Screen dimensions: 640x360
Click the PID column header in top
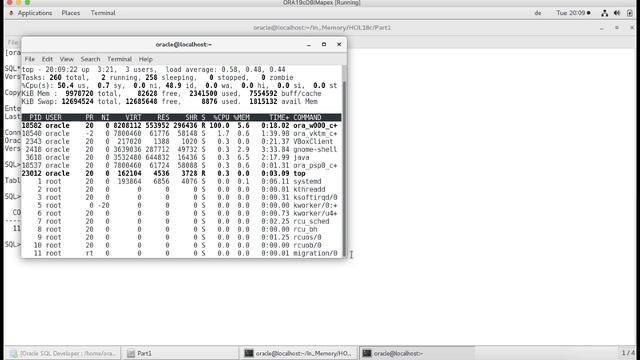[x=35, y=118]
